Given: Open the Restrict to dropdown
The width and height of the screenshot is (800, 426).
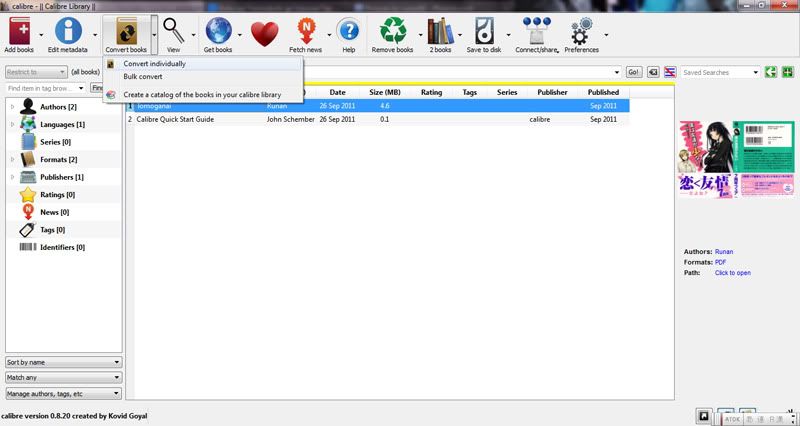Looking at the screenshot, I should tap(36, 72).
